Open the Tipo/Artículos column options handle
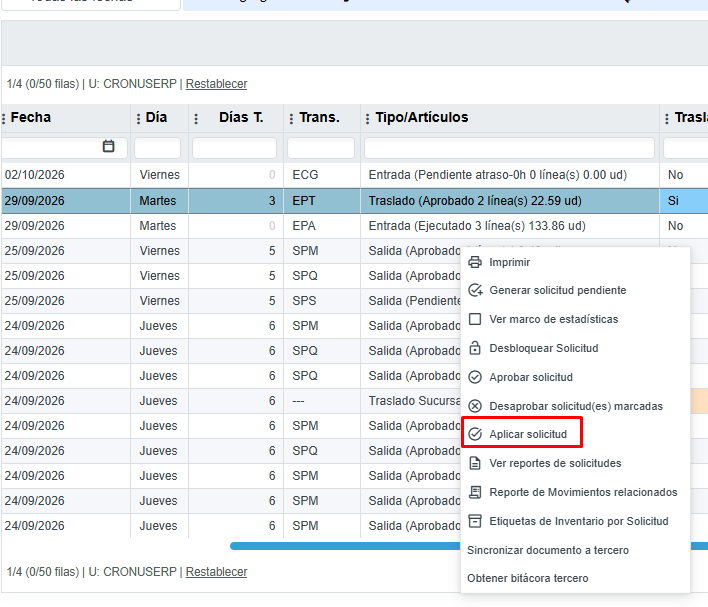 [x=367, y=118]
